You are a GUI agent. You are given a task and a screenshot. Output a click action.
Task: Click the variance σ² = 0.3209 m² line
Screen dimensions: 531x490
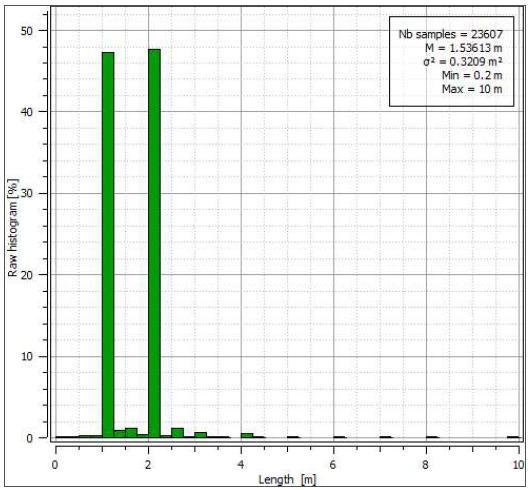click(x=463, y=62)
